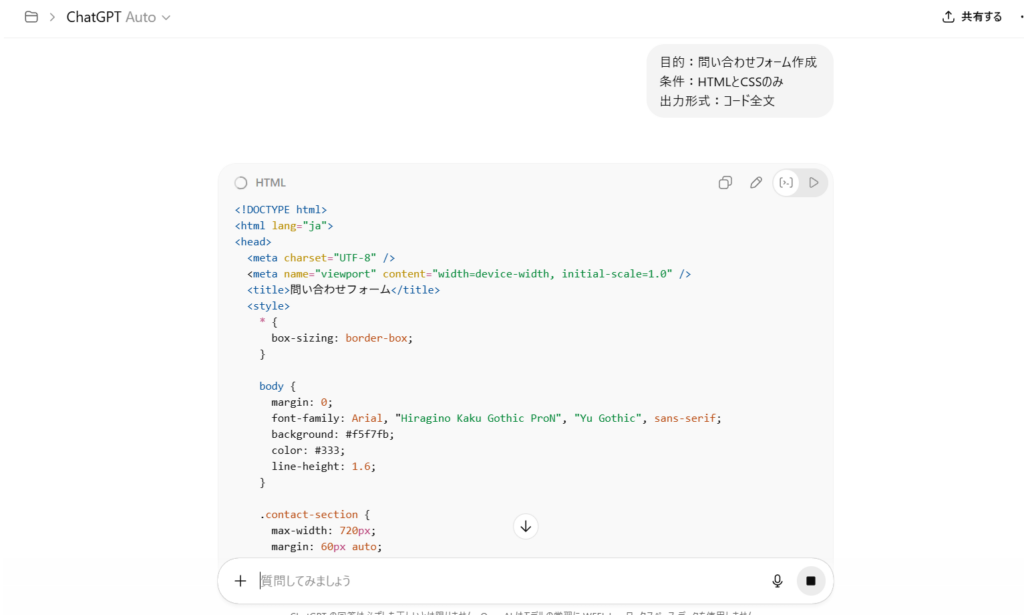This screenshot has width=1024, height=615.
Task: Click the user message bubble 目的：問い合わせフォーム作成
Action: 739,81
